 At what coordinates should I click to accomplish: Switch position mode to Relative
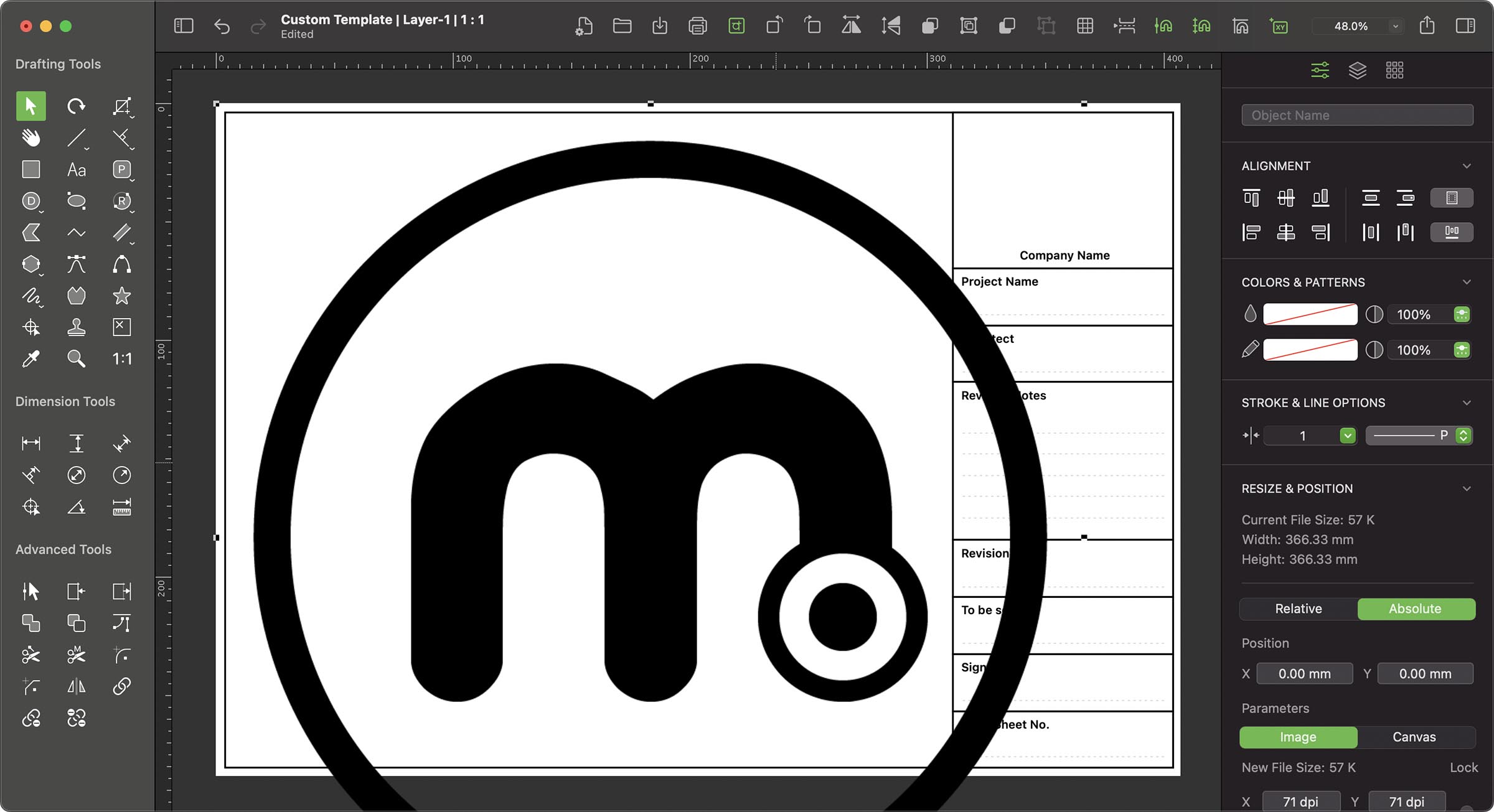[x=1298, y=609]
